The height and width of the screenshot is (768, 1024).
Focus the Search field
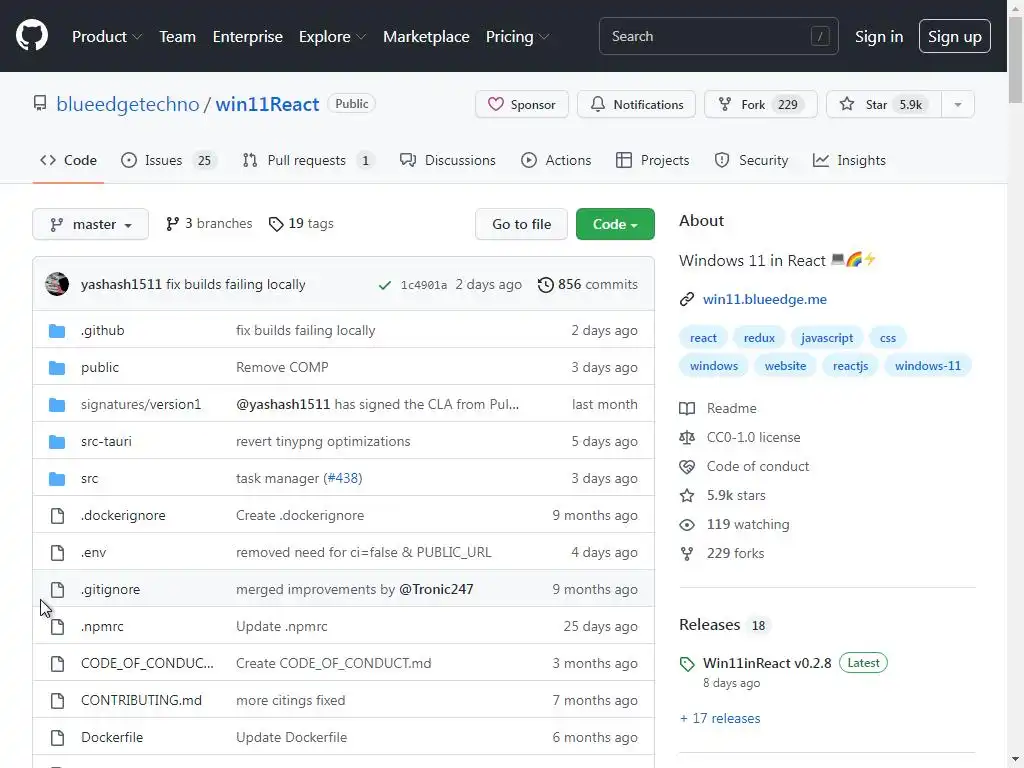point(718,36)
